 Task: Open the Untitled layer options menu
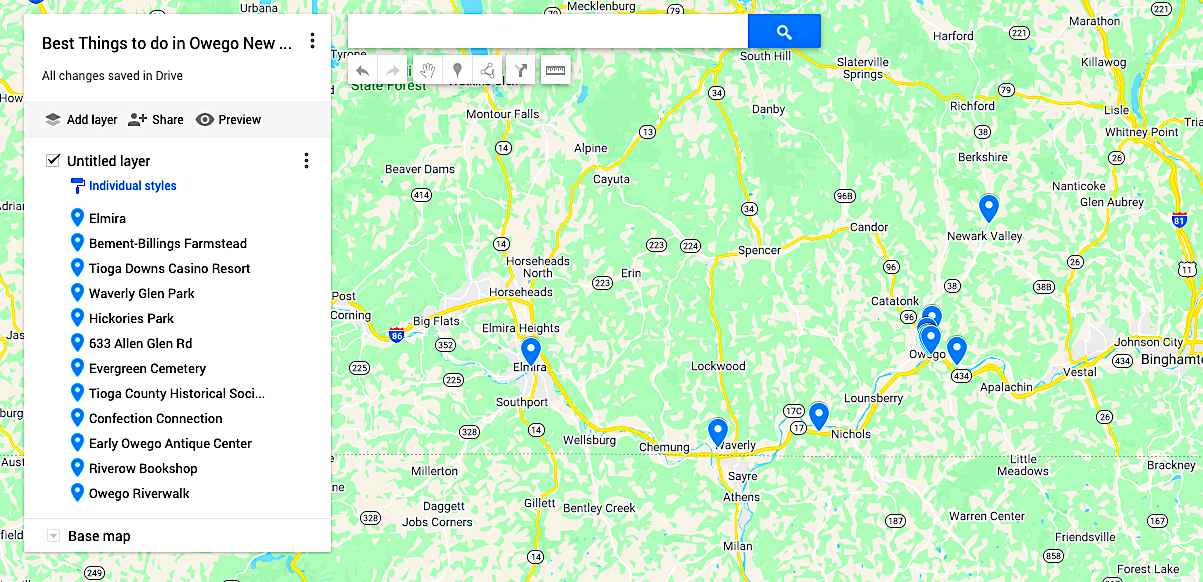[x=306, y=160]
